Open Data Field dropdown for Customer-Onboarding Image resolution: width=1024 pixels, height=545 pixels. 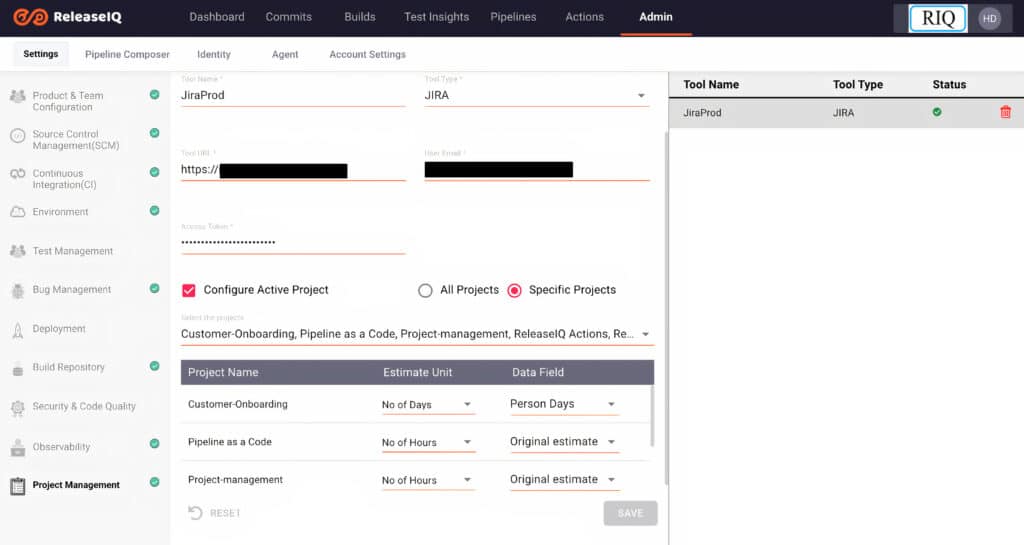pos(563,405)
